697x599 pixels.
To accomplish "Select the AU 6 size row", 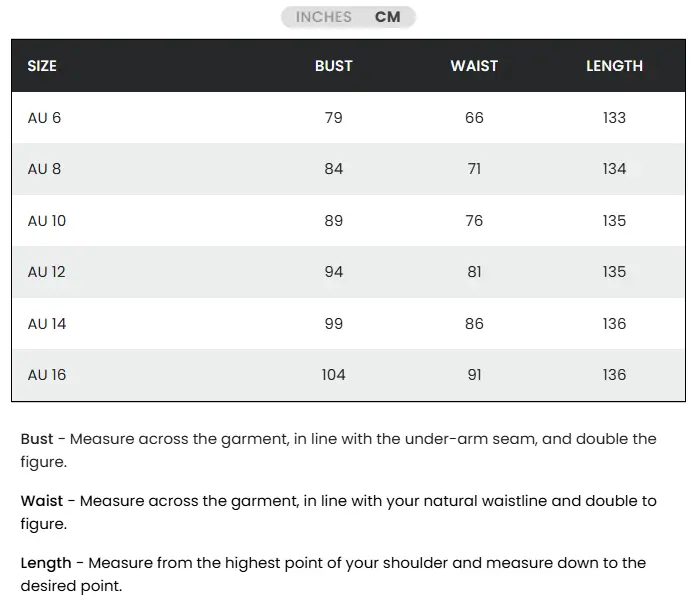I will tap(45, 118).
